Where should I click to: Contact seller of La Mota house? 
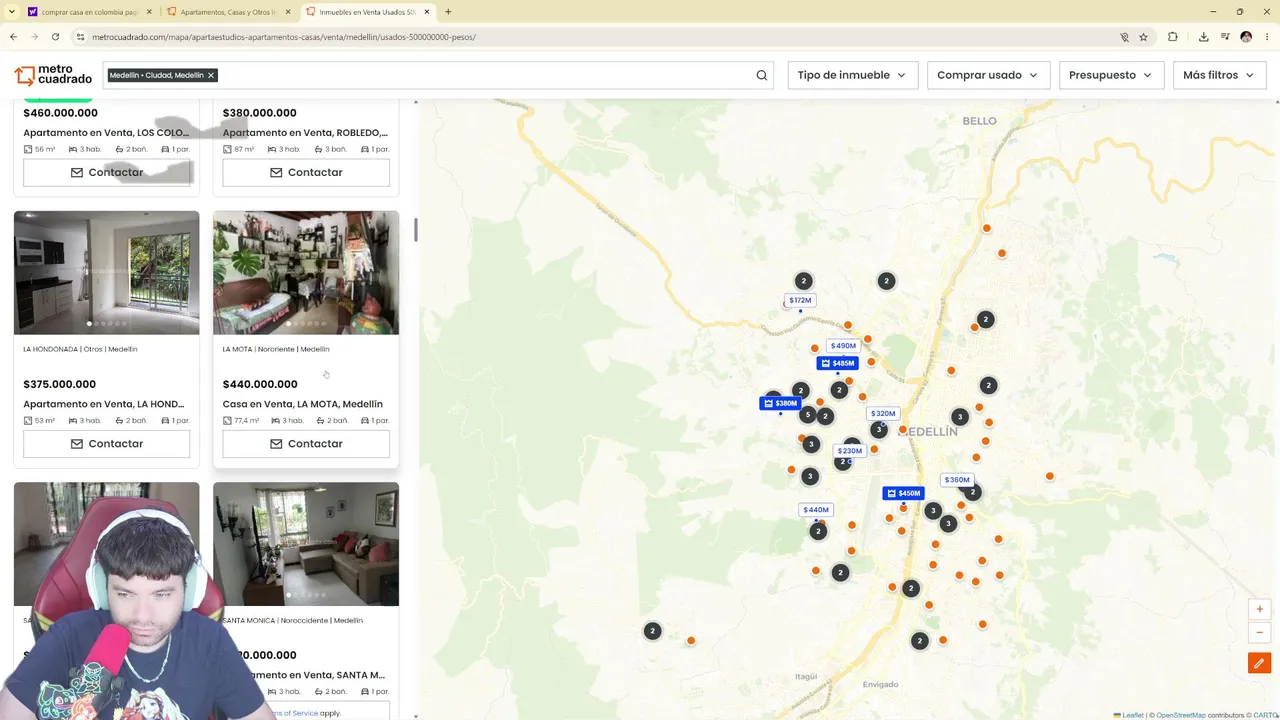(306, 444)
